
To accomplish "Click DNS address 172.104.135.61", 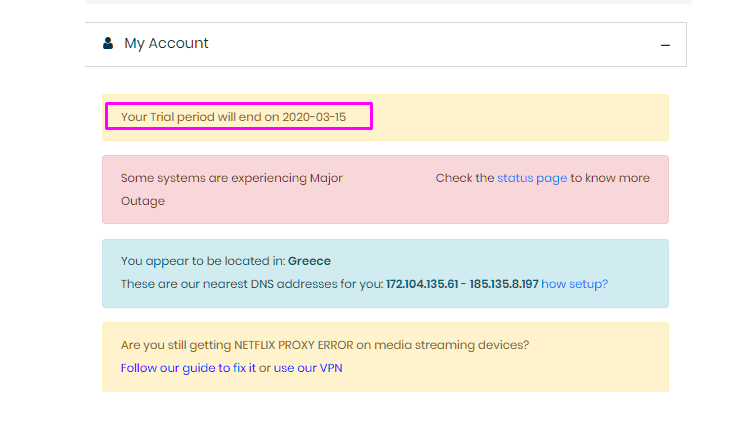I will [x=422, y=284].
